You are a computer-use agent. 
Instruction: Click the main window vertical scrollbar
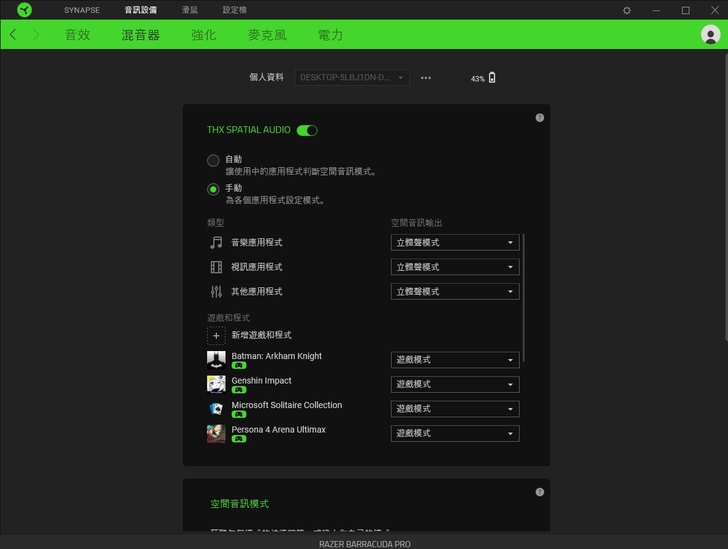pyautogui.click(x=726, y=197)
